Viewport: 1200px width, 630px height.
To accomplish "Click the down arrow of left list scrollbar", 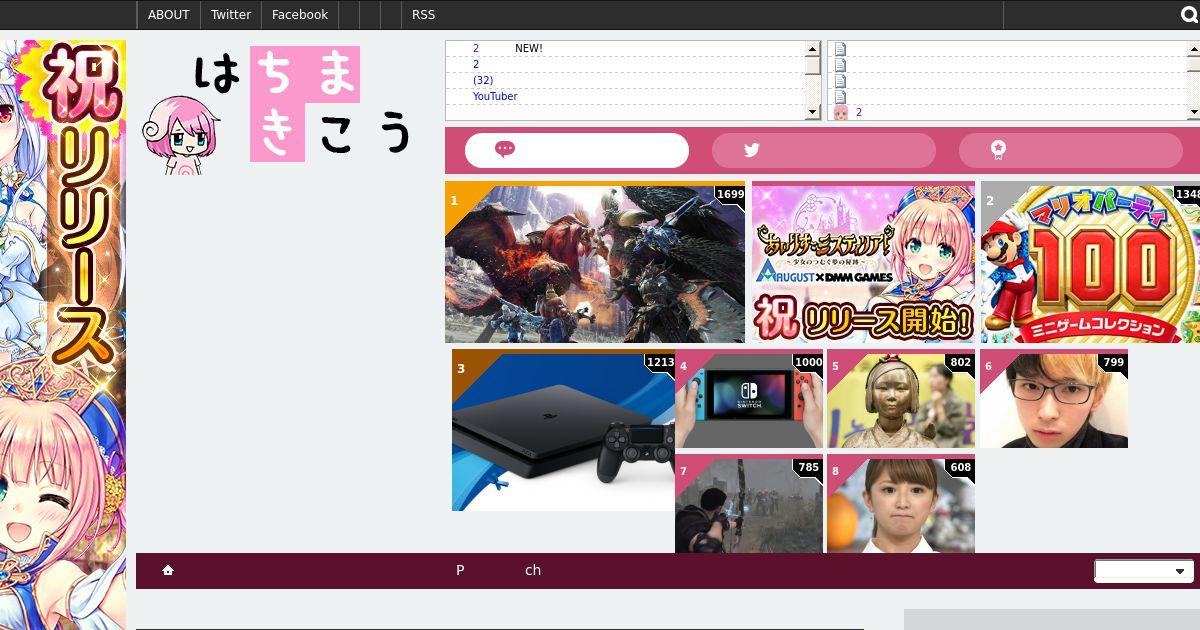I will pyautogui.click(x=813, y=112).
